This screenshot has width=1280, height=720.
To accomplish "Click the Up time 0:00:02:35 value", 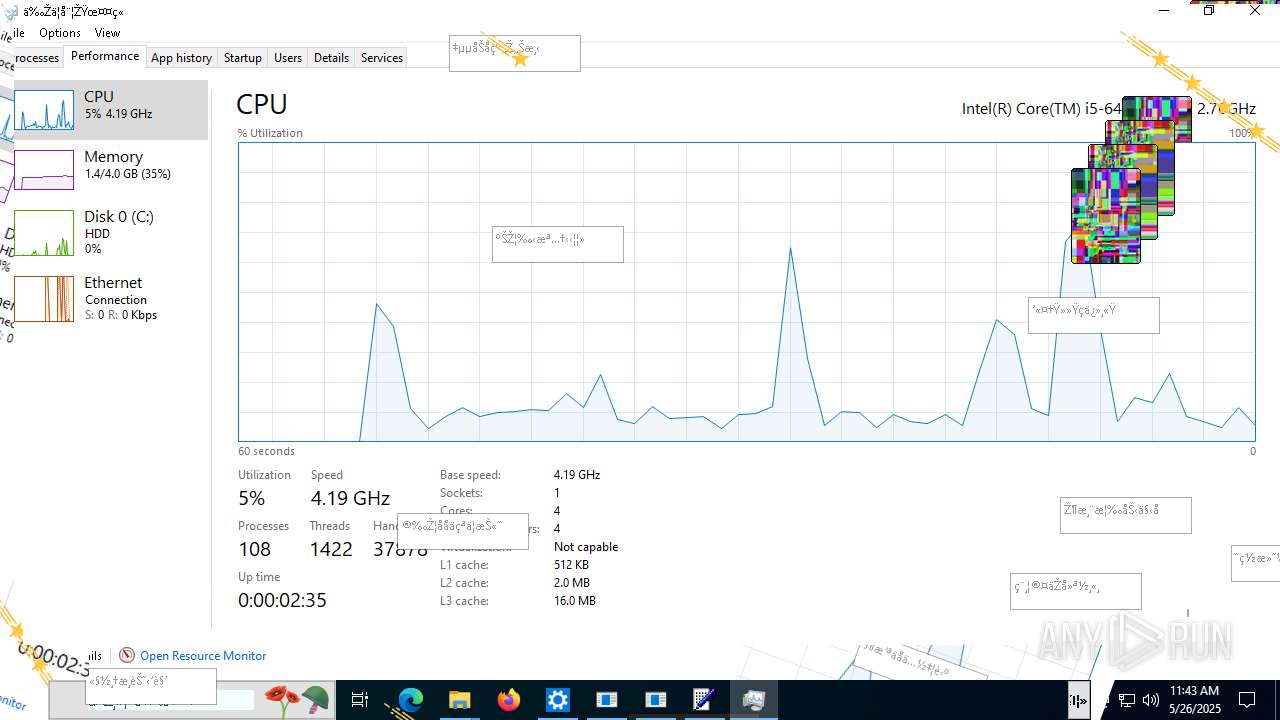I will coord(282,600).
